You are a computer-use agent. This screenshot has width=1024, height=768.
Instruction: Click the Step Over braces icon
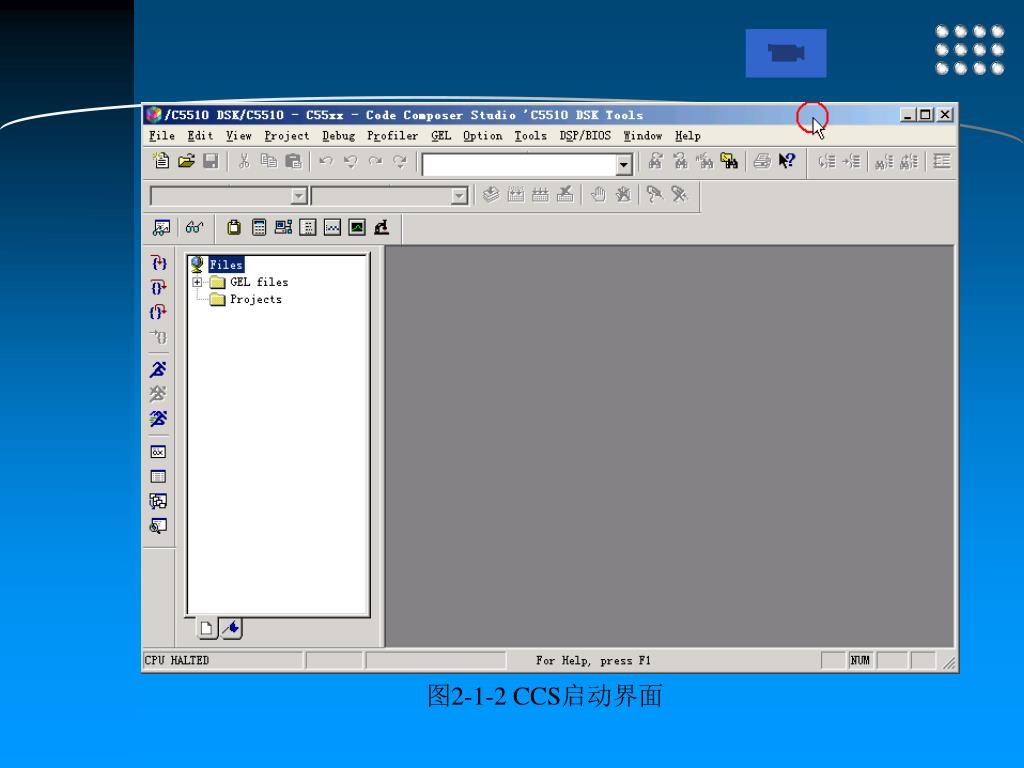158,287
